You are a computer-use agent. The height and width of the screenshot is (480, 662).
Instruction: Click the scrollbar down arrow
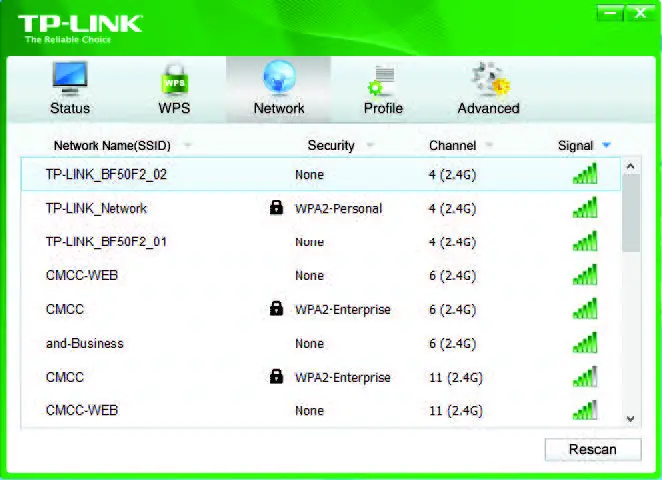(x=631, y=419)
